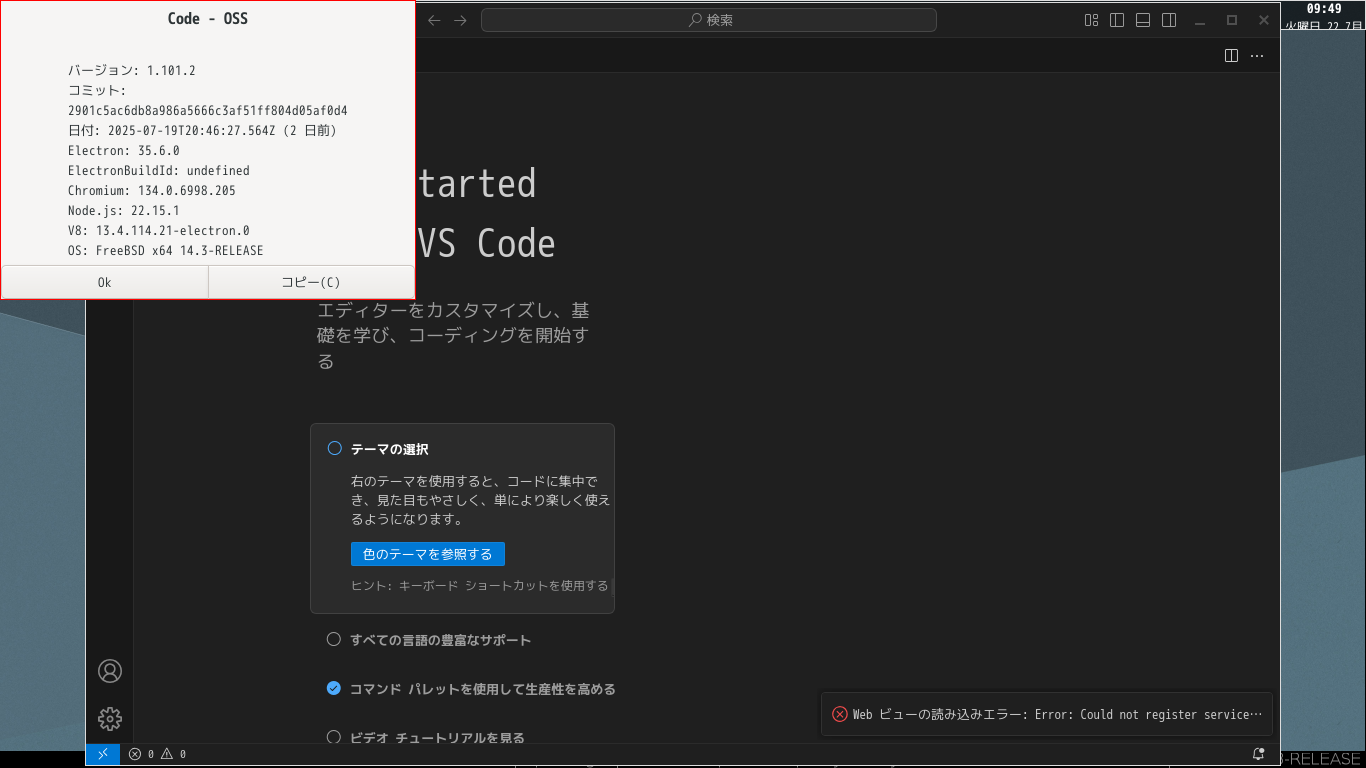Click the バージョン: 1.101.2 line
The height and width of the screenshot is (768, 1366).
(132, 70)
